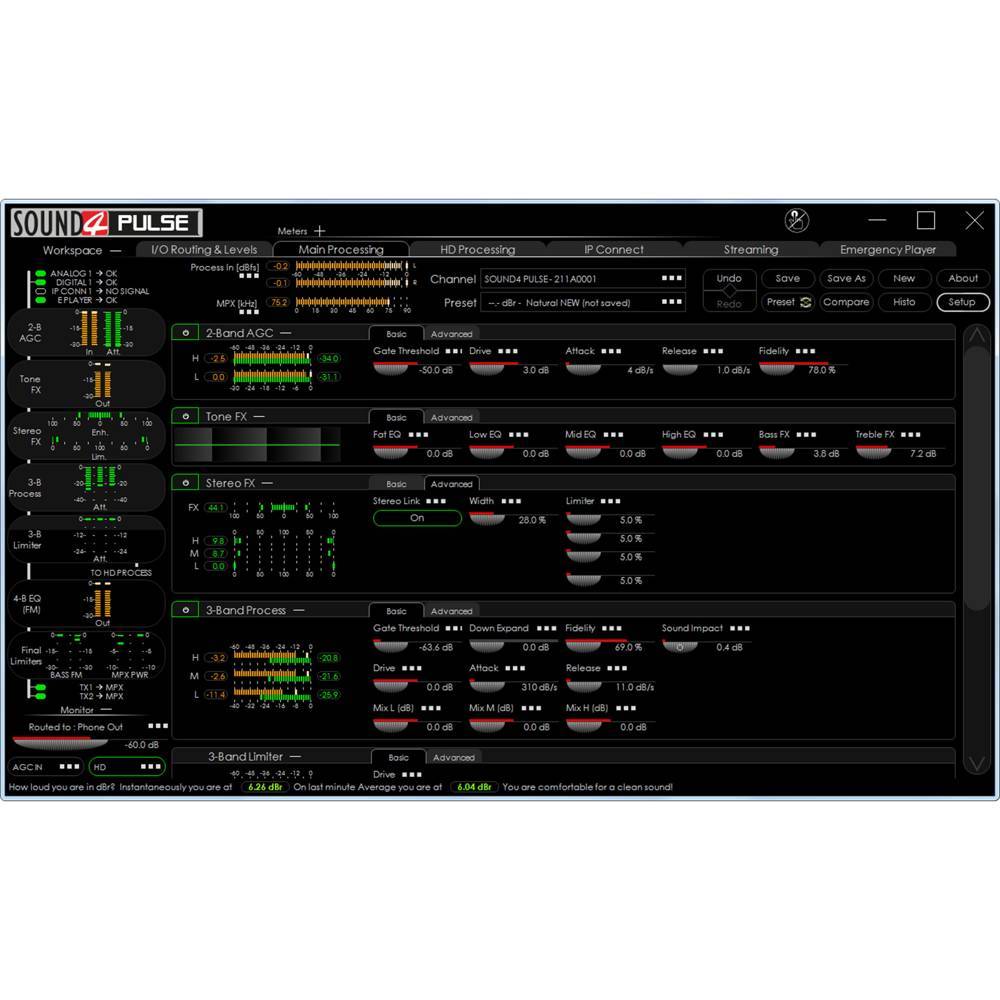Collapse the Tone FX section
The image size is (1000, 1000).
[x=258, y=416]
